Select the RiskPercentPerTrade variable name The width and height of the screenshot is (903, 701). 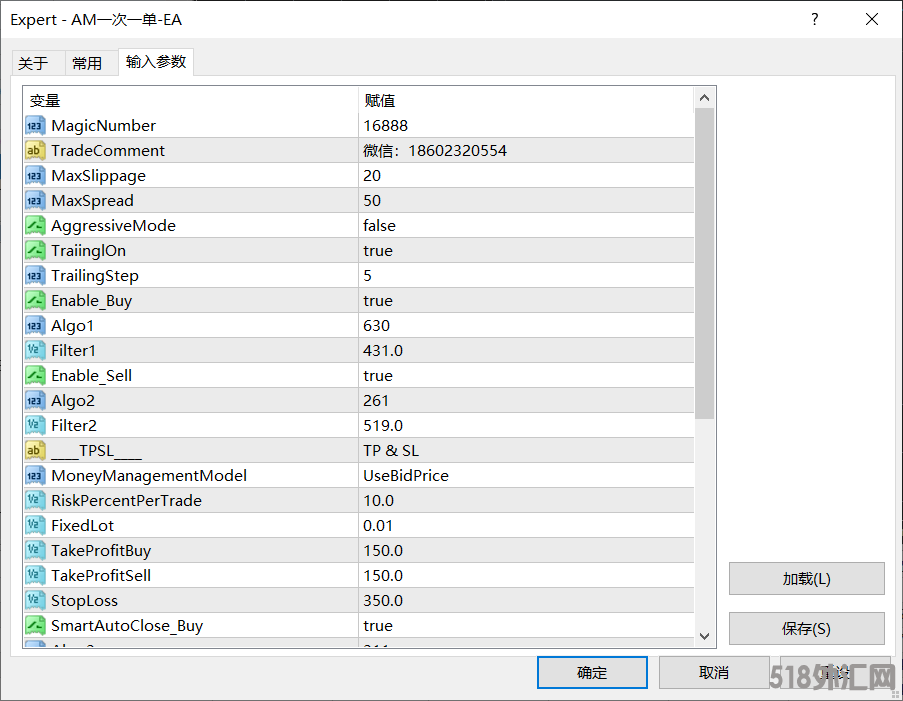[x=126, y=501]
